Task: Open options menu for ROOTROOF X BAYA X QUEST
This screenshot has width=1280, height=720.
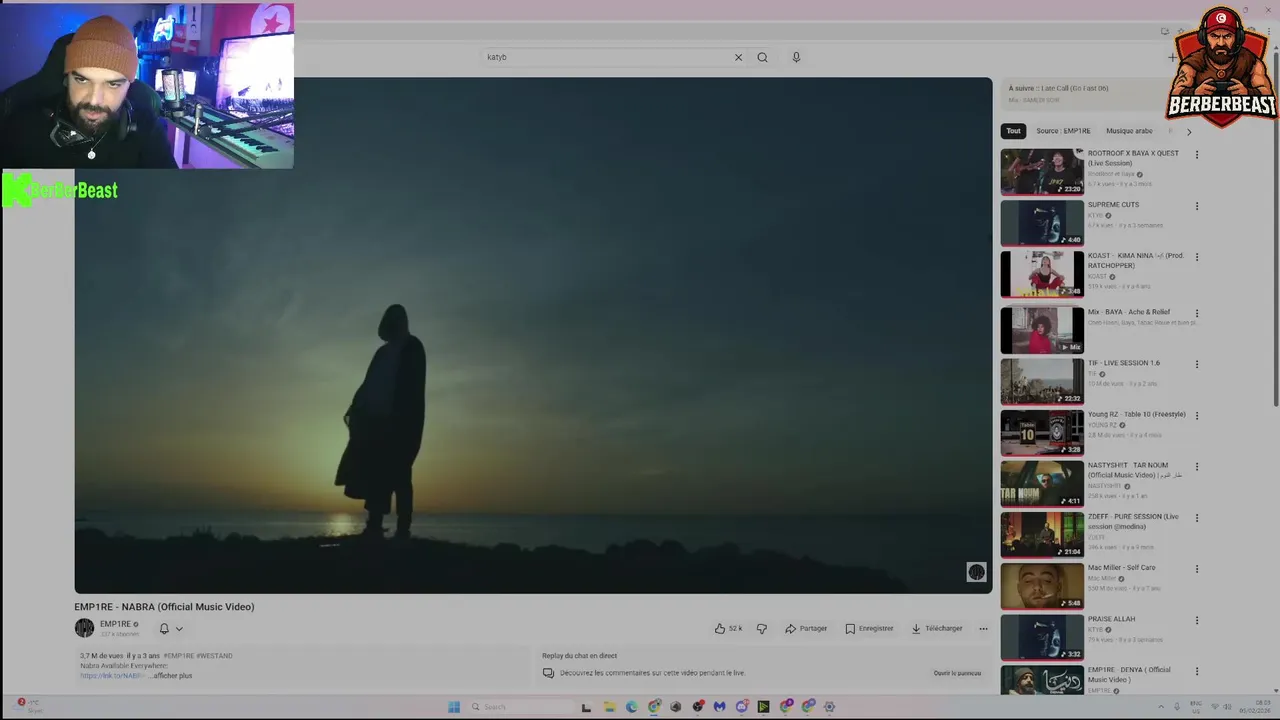Action: [1196, 155]
